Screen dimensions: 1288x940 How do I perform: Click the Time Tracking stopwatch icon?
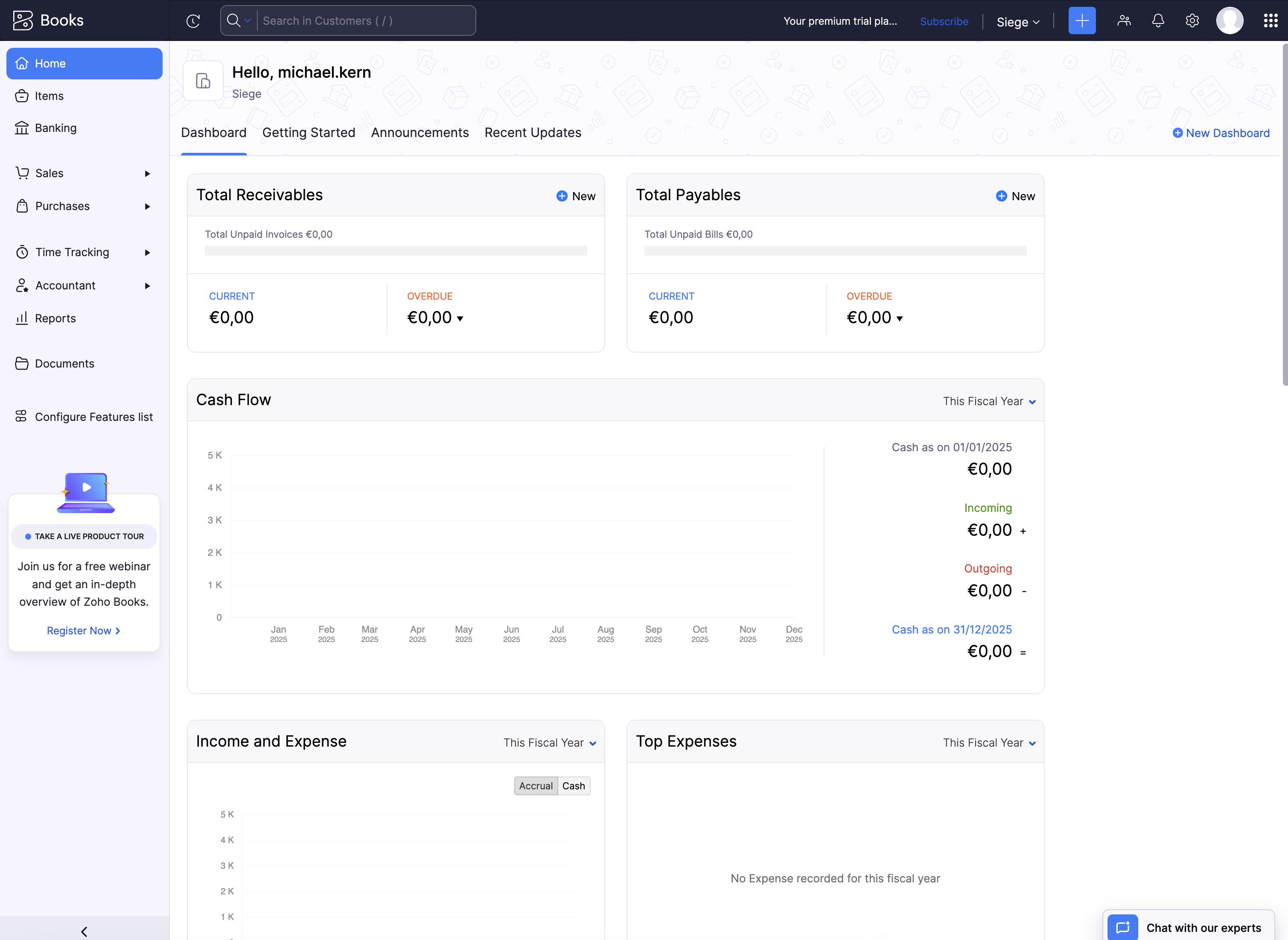coord(22,251)
